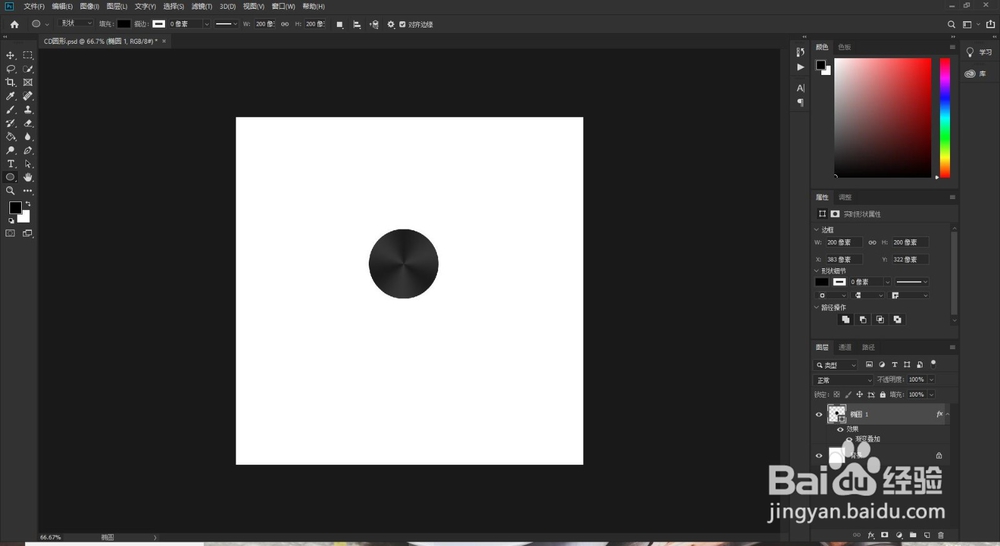Open the layer Opacity dropdown
This screenshot has height=546, width=1000.
[931, 380]
